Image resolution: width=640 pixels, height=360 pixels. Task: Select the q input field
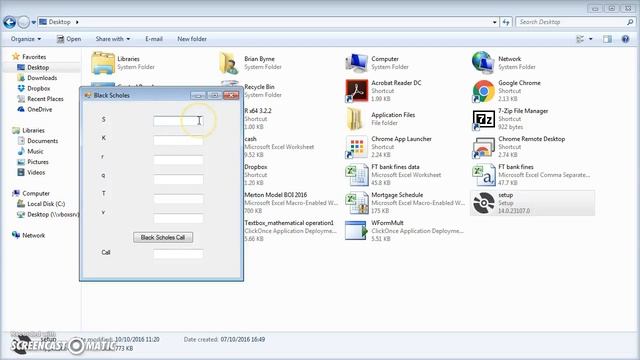point(178,179)
